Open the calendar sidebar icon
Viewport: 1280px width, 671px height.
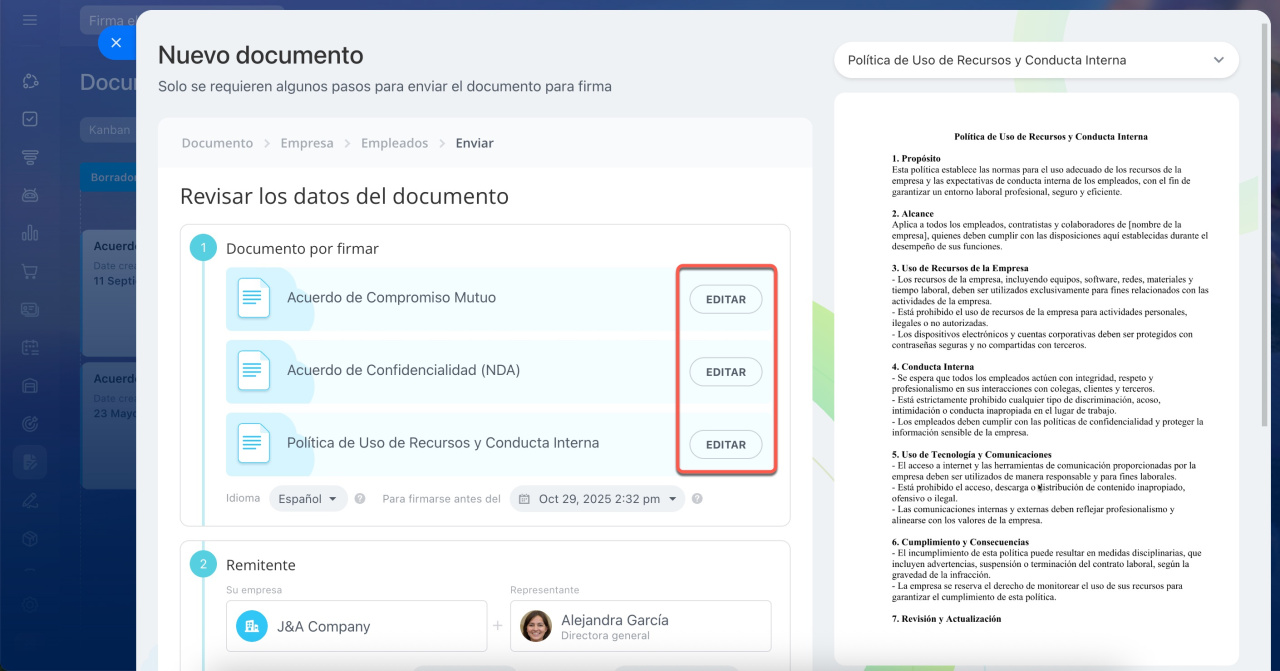click(x=30, y=347)
